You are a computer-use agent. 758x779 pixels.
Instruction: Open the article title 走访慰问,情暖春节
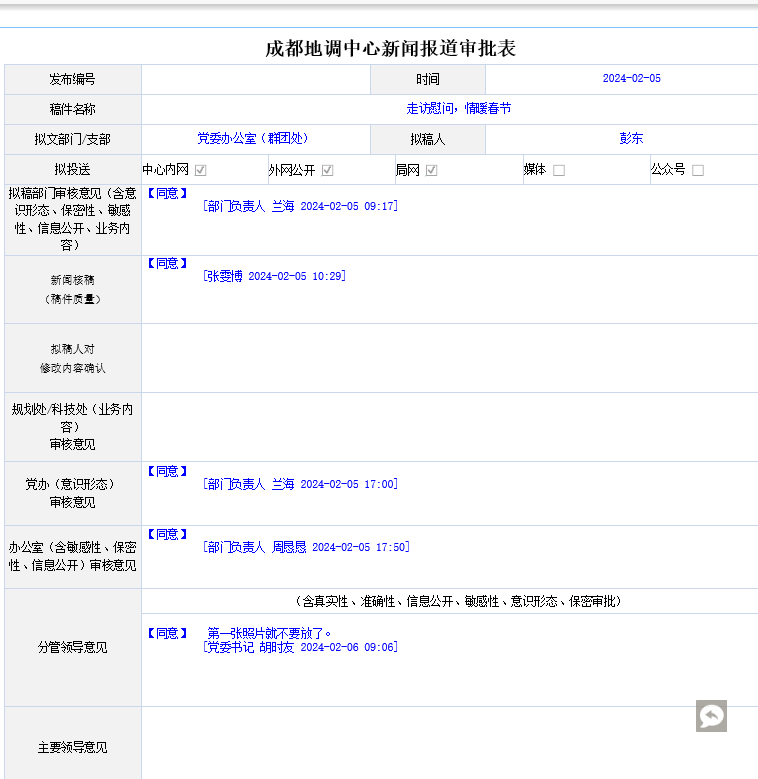458,109
